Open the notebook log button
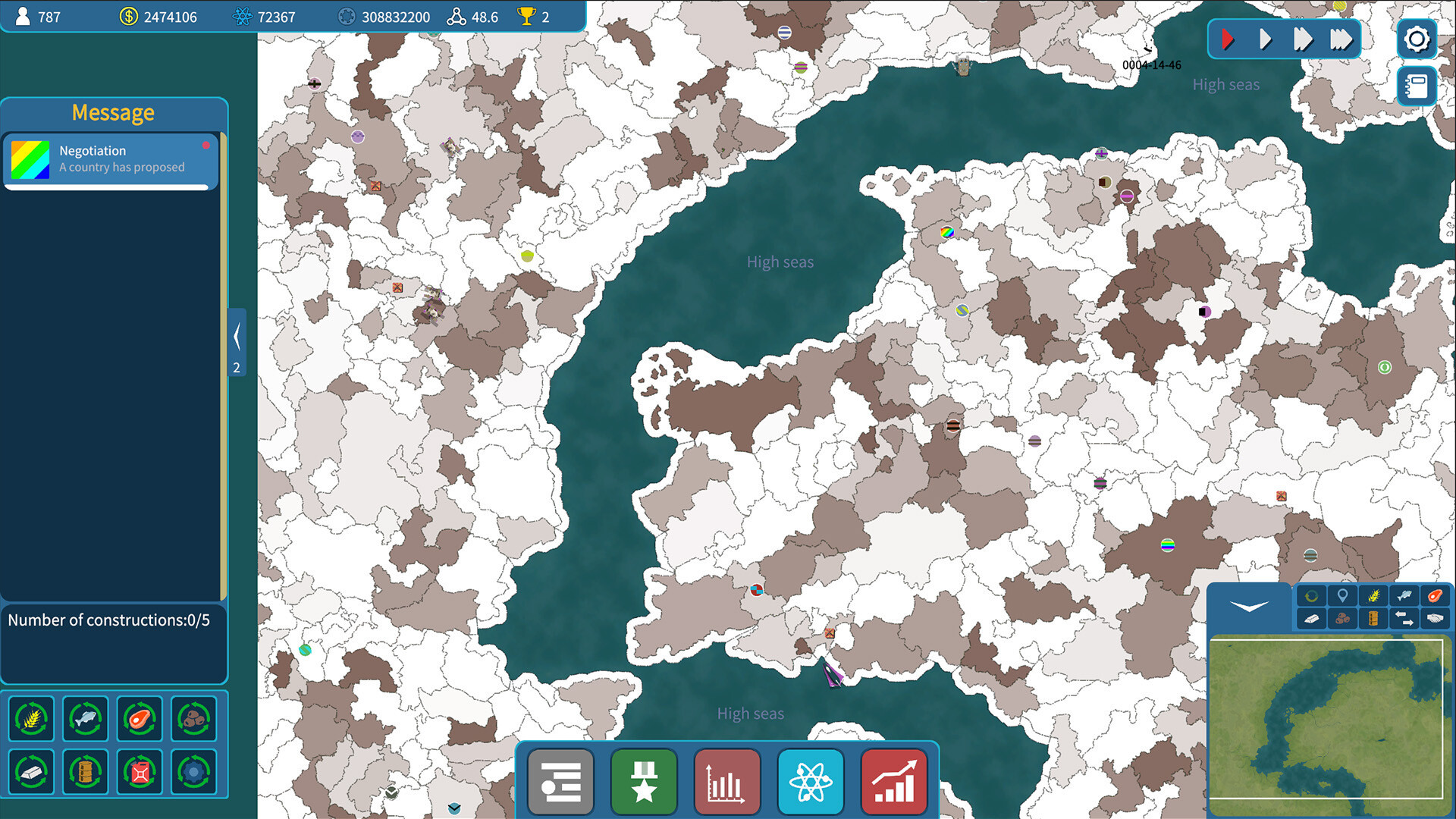The height and width of the screenshot is (819, 1456). (1416, 86)
